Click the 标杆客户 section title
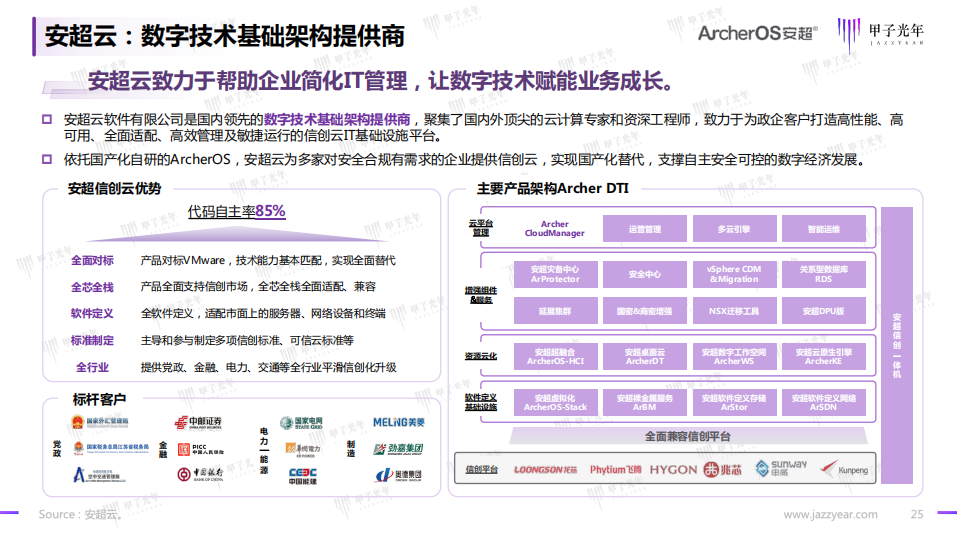957x535 pixels. point(99,400)
